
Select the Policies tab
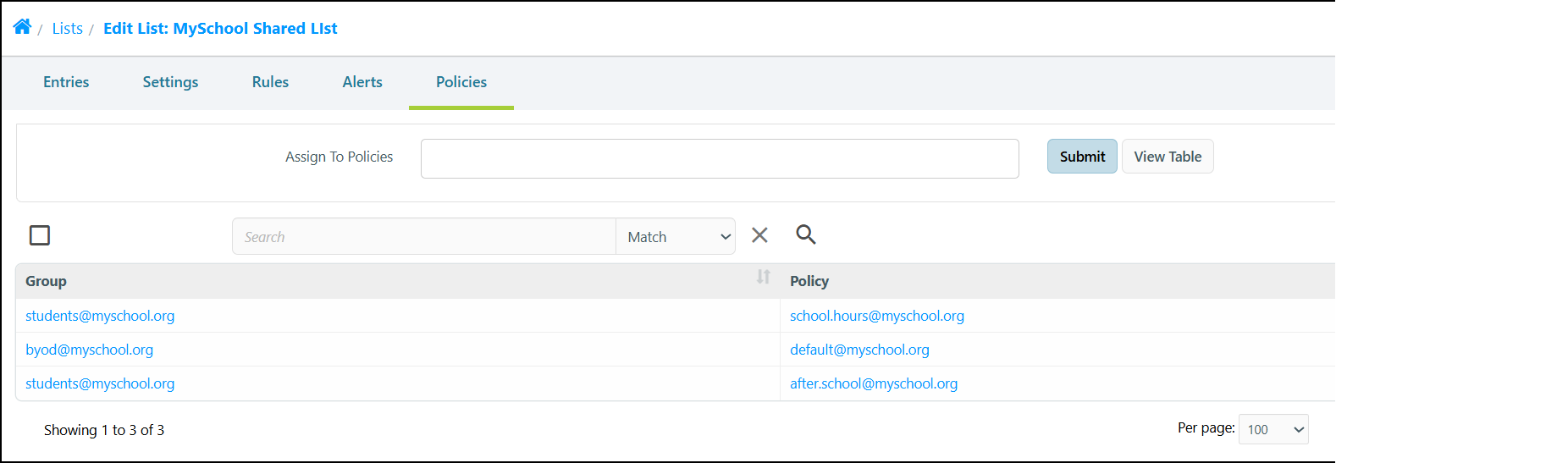(461, 82)
